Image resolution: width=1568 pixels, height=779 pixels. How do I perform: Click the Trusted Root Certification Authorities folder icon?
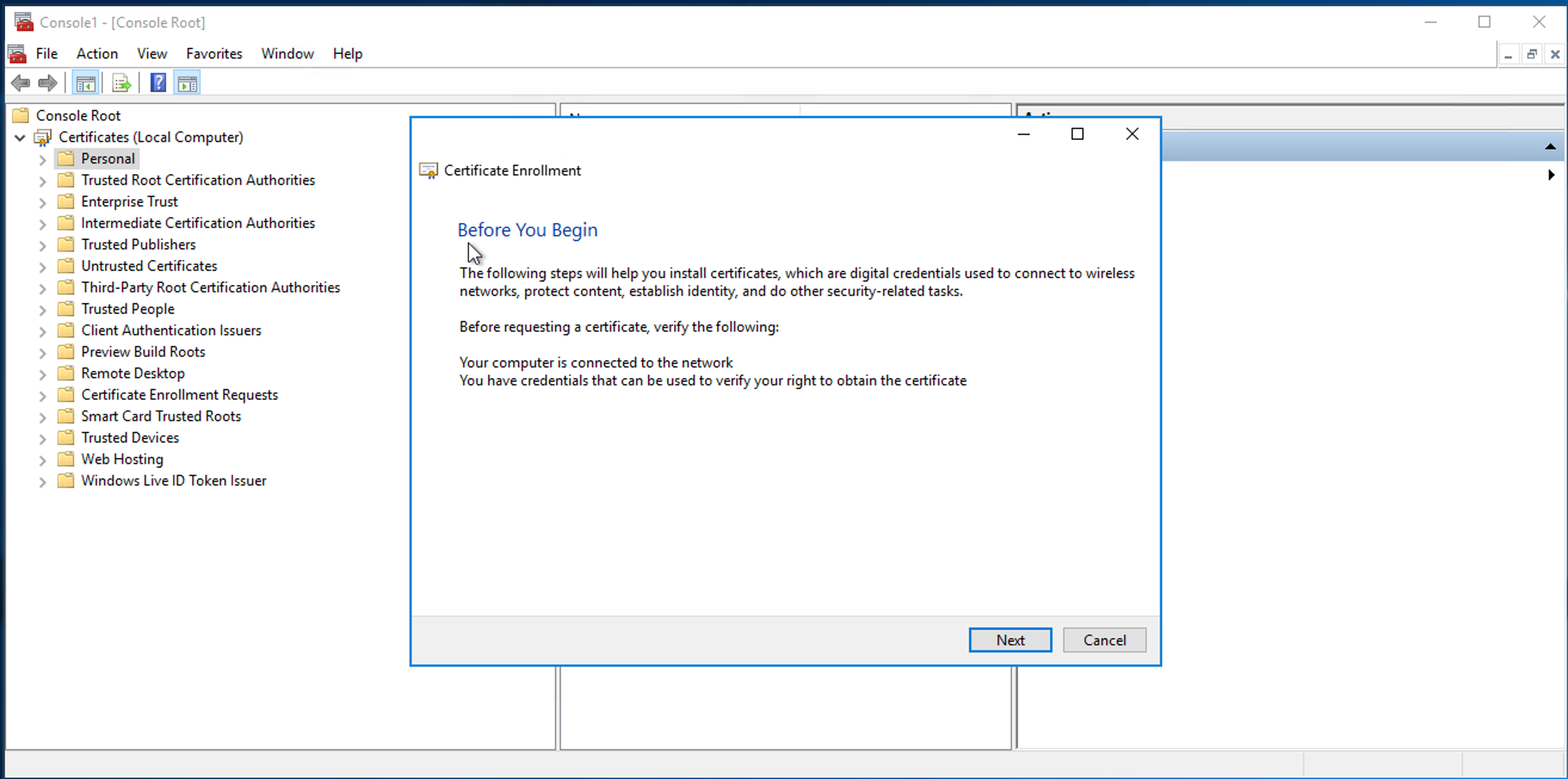pos(66,180)
